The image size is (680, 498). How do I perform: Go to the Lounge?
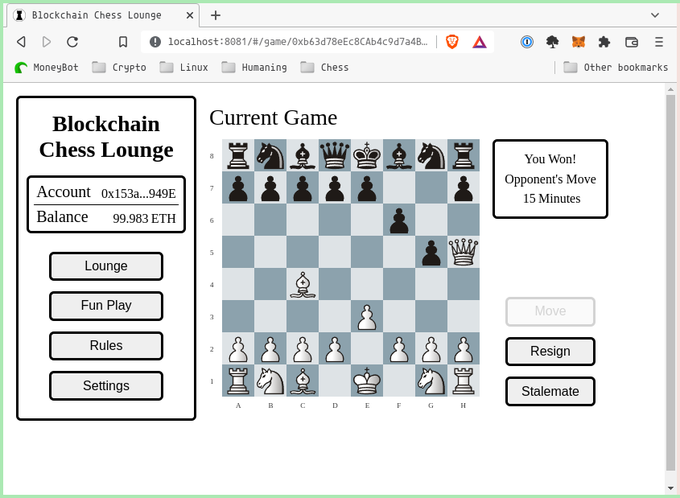coord(106,266)
